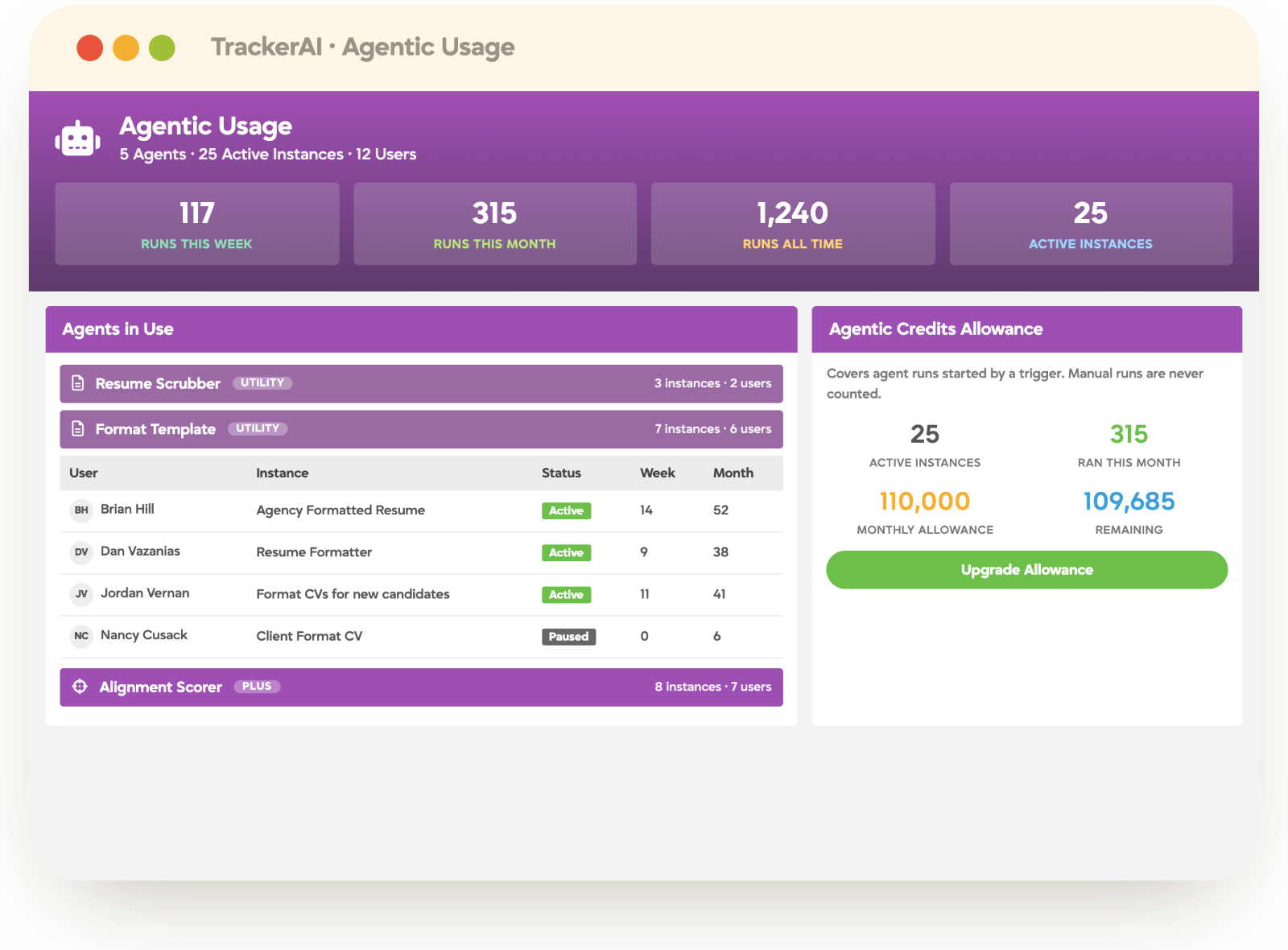This screenshot has height=950, width=1288.
Task: Click the Format Template document icon
Action: coord(78,429)
